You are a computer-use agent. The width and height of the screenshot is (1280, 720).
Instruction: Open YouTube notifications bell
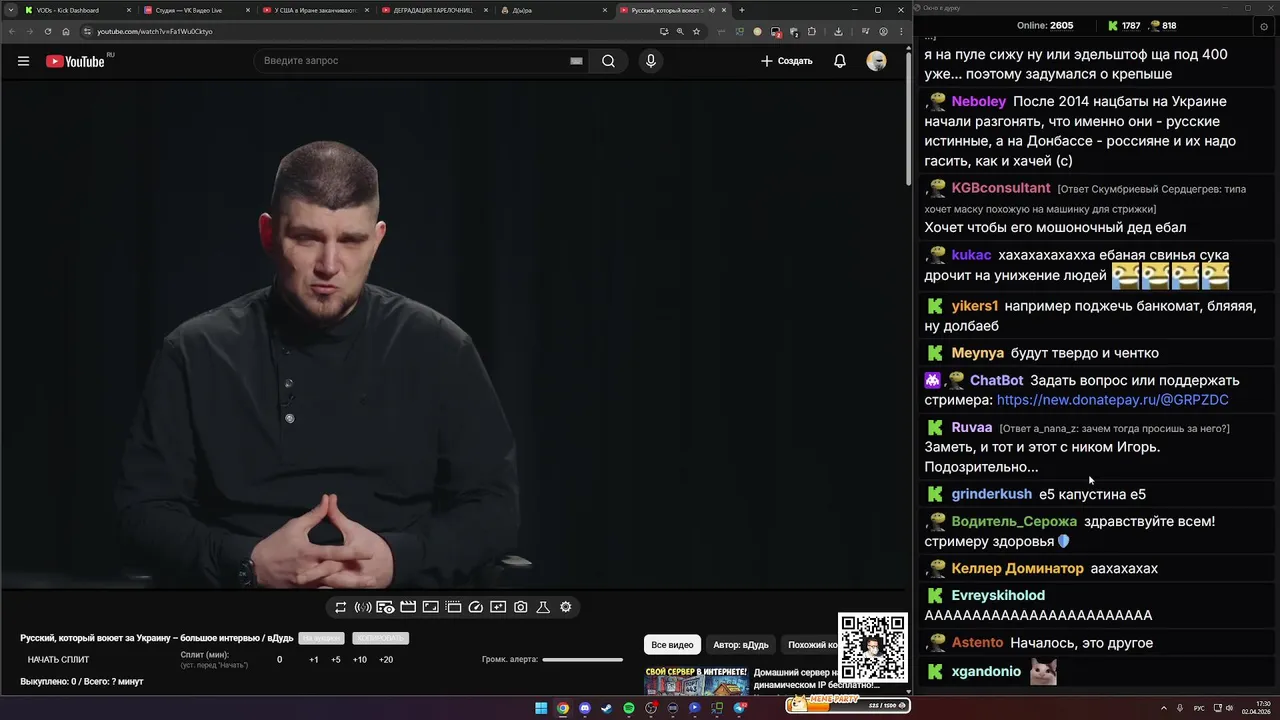point(840,61)
